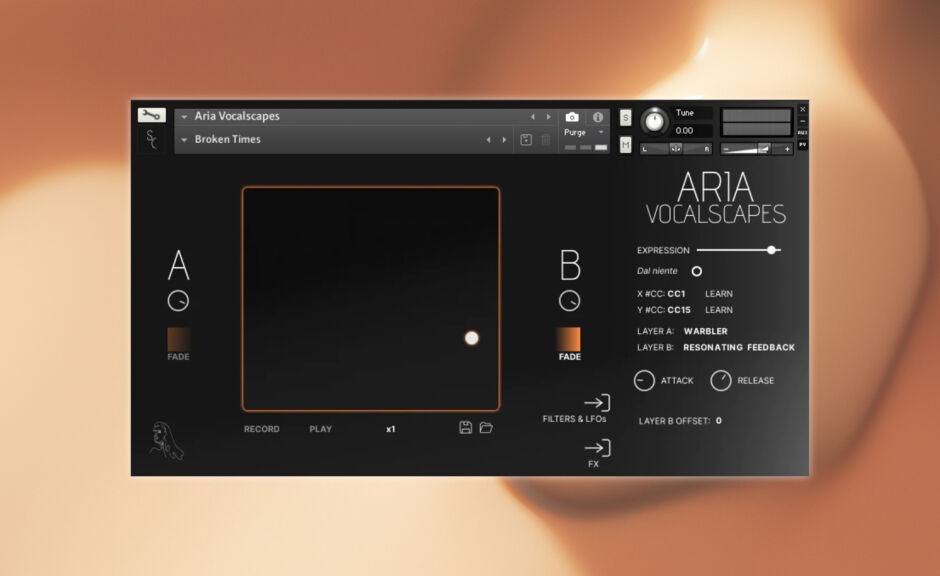Click the open folder icon under XY pad
The image size is (940, 576).
(x=486, y=428)
